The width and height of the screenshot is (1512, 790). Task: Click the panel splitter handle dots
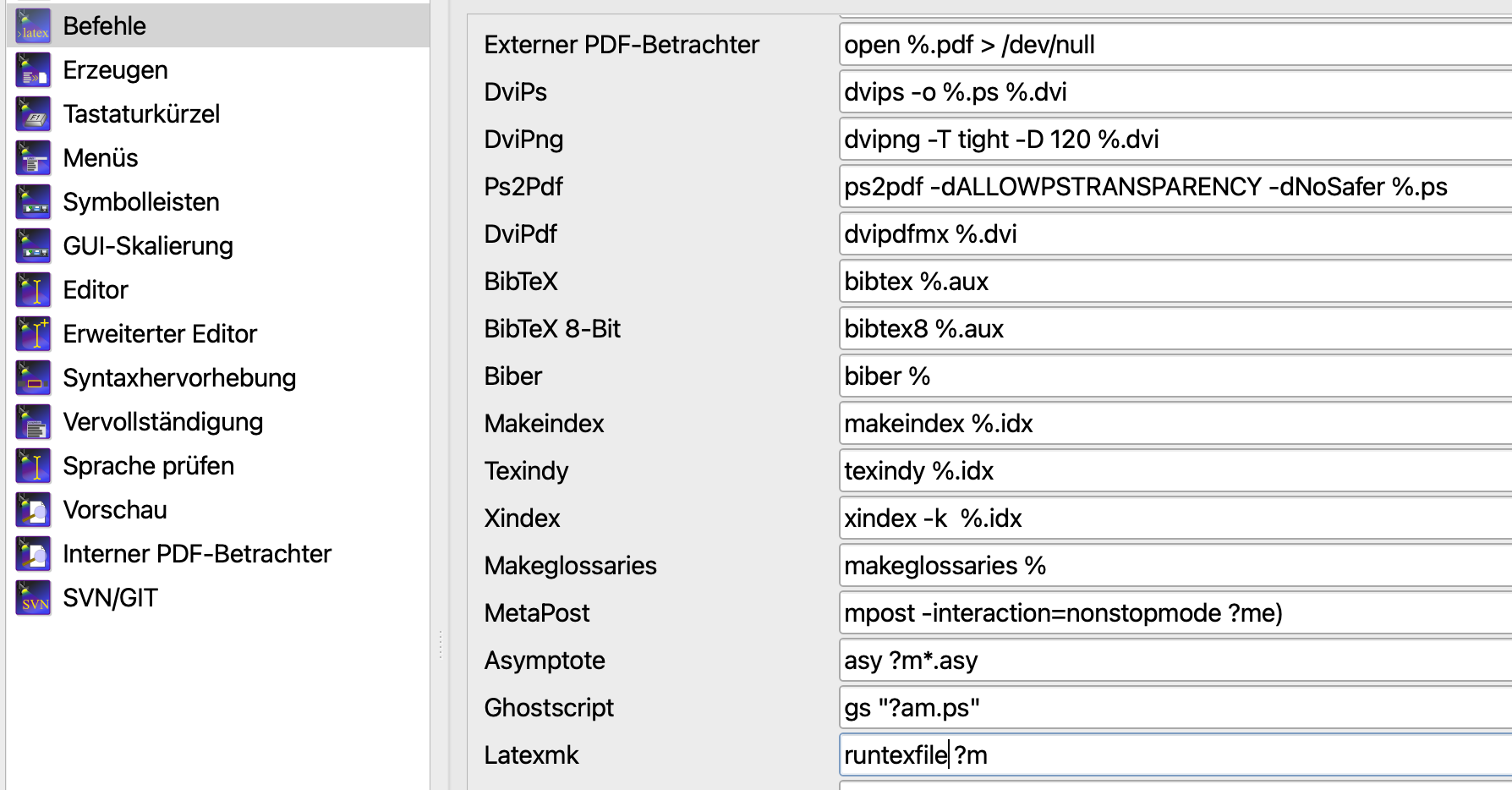tap(441, 645)
